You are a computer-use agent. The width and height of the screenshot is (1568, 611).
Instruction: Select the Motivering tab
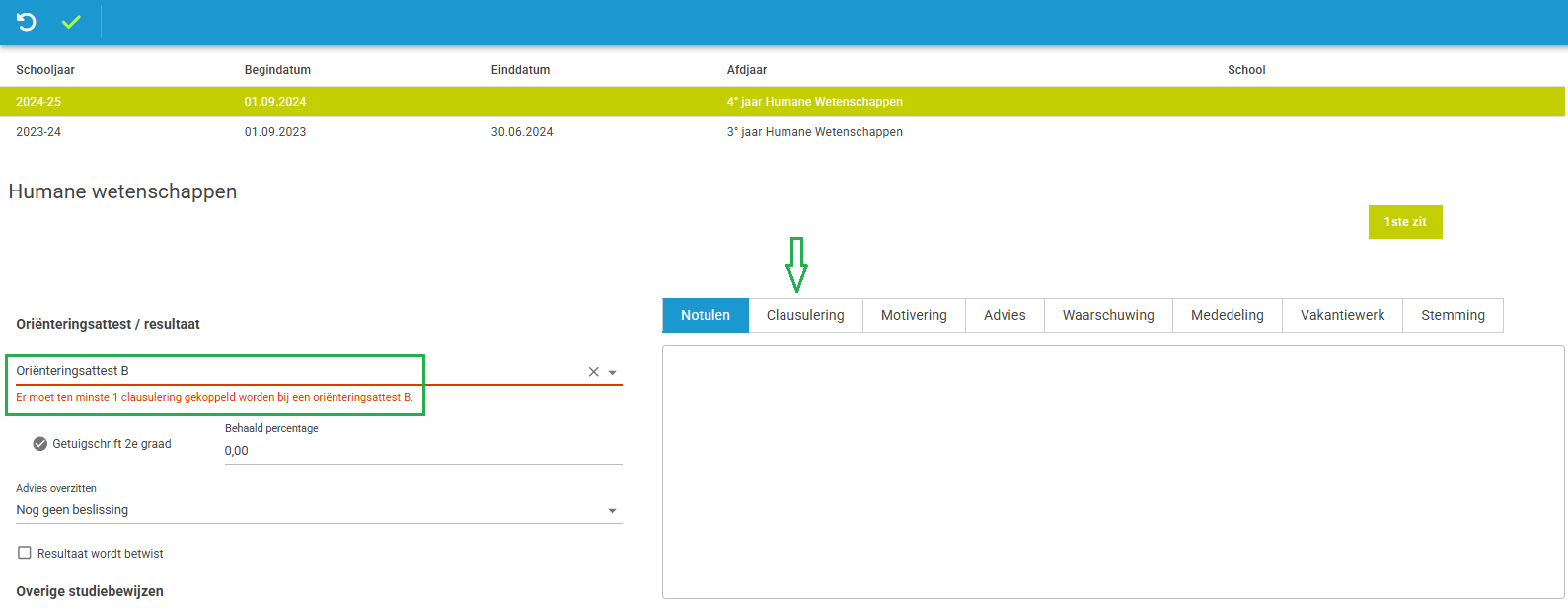point(914,315)
